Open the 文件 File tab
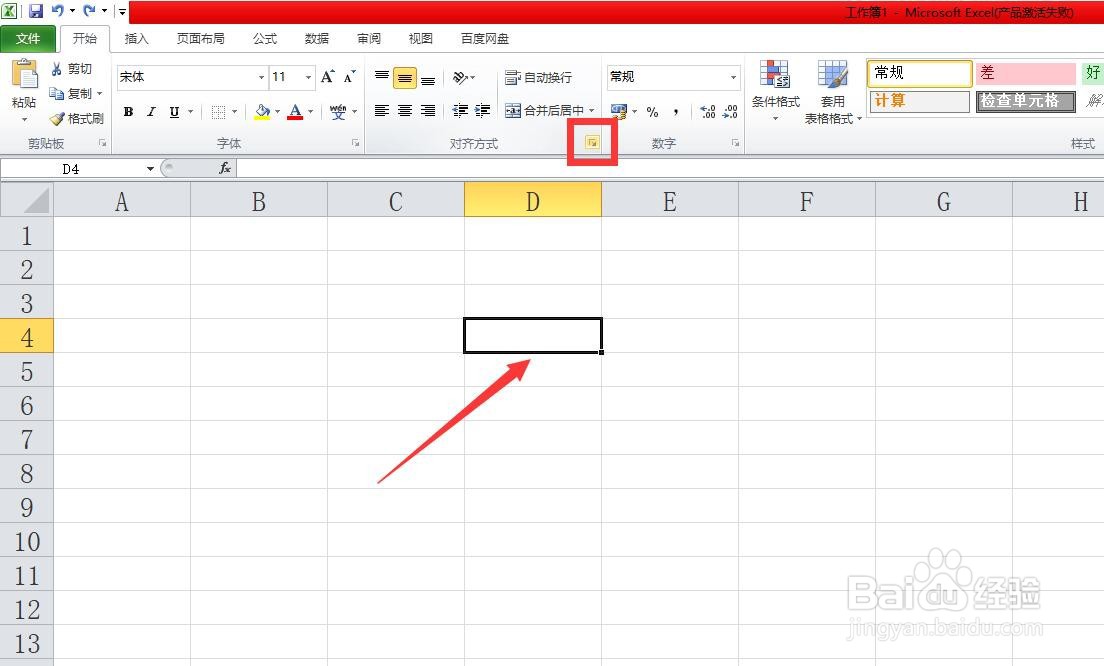Screen dimensions: 1104x666 (x=28, y=38)
